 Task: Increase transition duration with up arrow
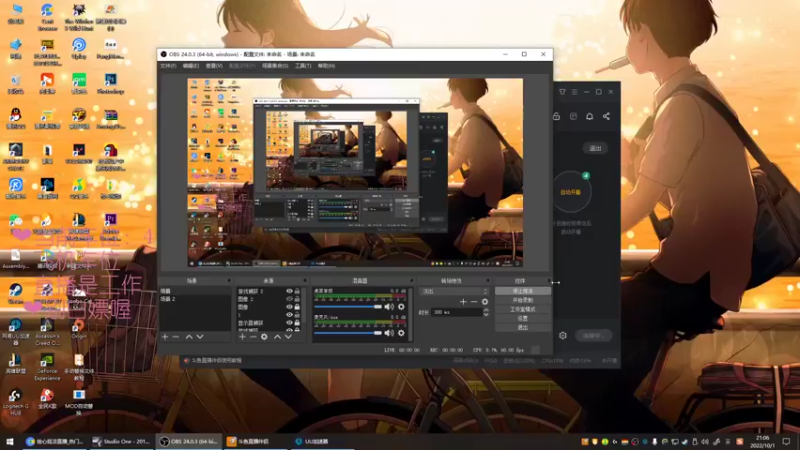486,310
